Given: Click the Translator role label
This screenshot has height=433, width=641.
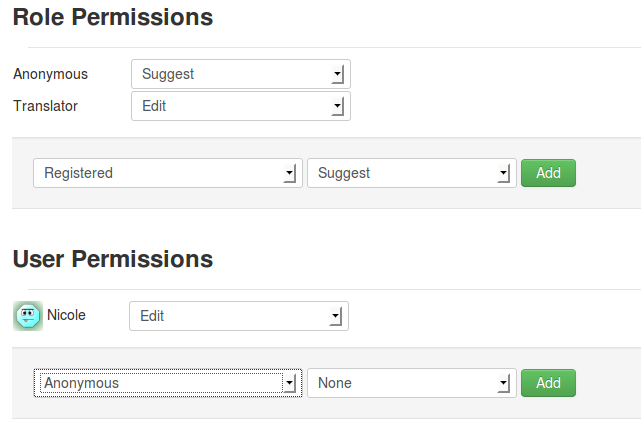Looking at the screenshot, I should coord(45,105).
